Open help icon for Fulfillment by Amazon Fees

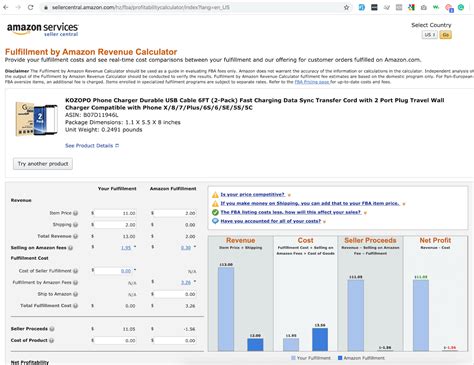76,283
